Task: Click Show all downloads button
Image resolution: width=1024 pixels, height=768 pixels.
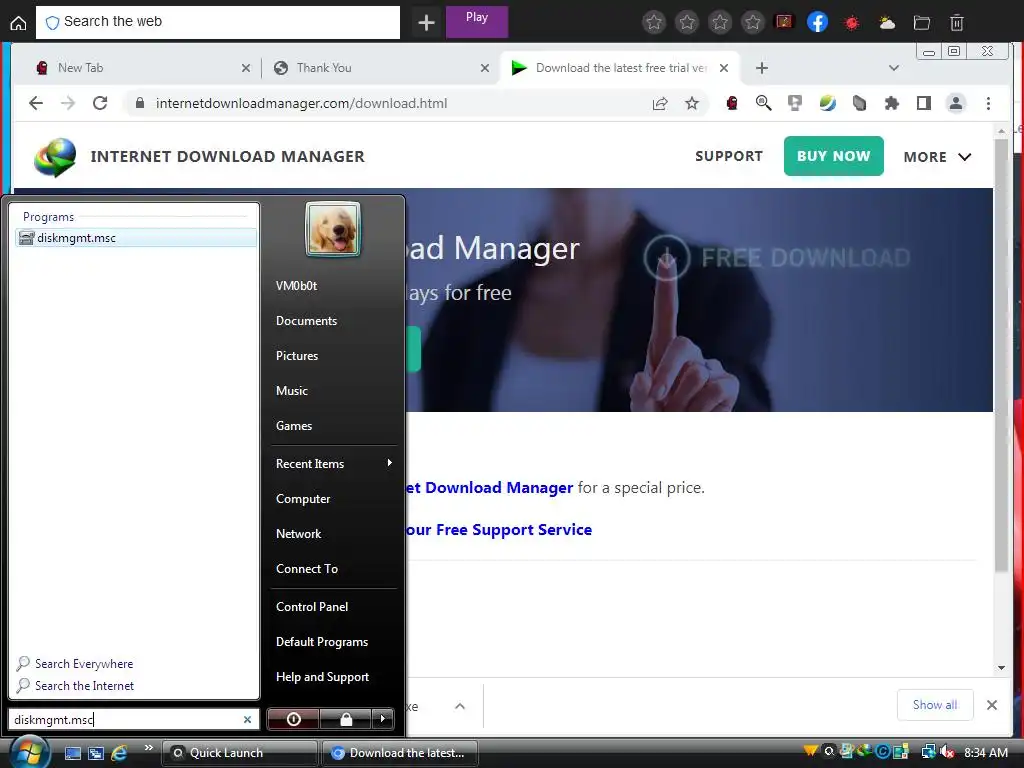Action: [x=935, y=705]
